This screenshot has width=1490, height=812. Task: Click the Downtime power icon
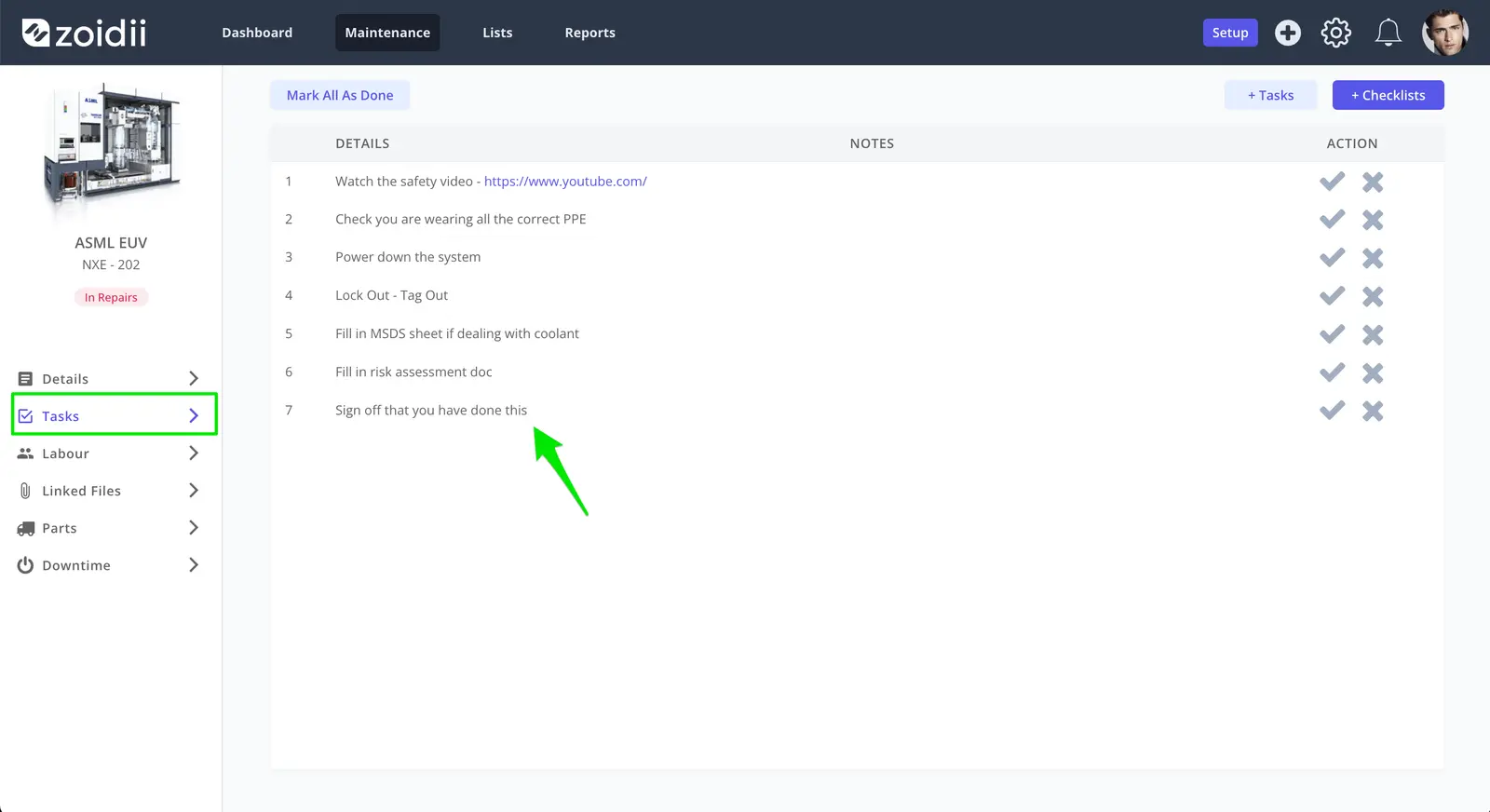25,565
